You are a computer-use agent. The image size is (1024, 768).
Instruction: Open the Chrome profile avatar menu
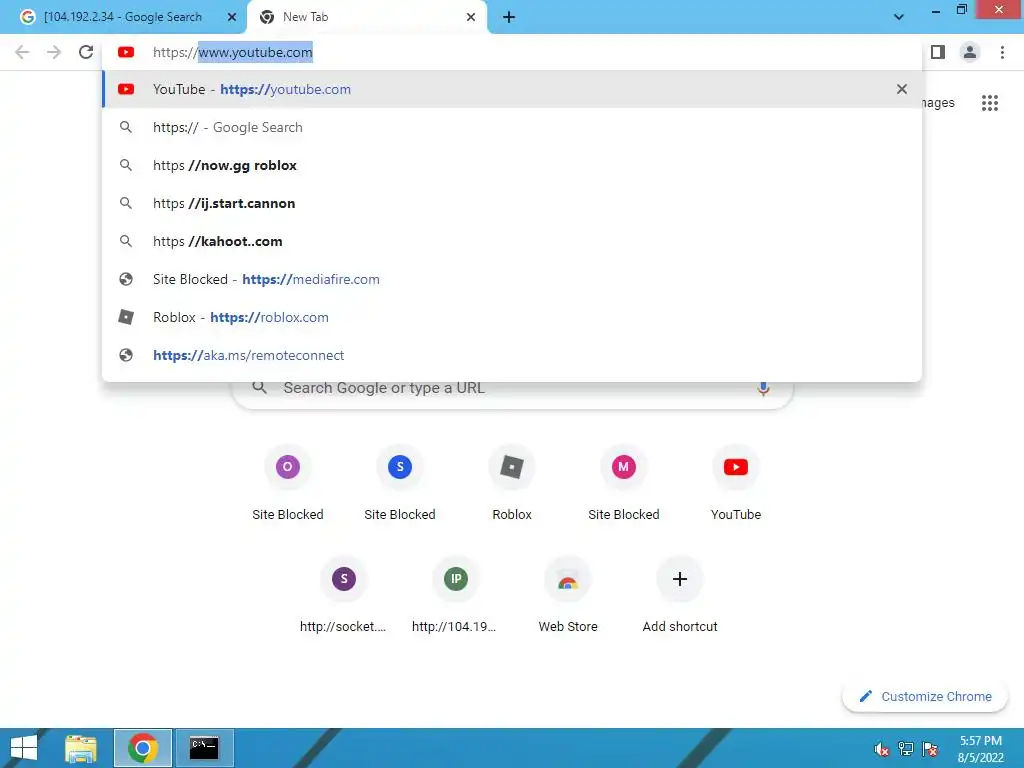point(970,52)
